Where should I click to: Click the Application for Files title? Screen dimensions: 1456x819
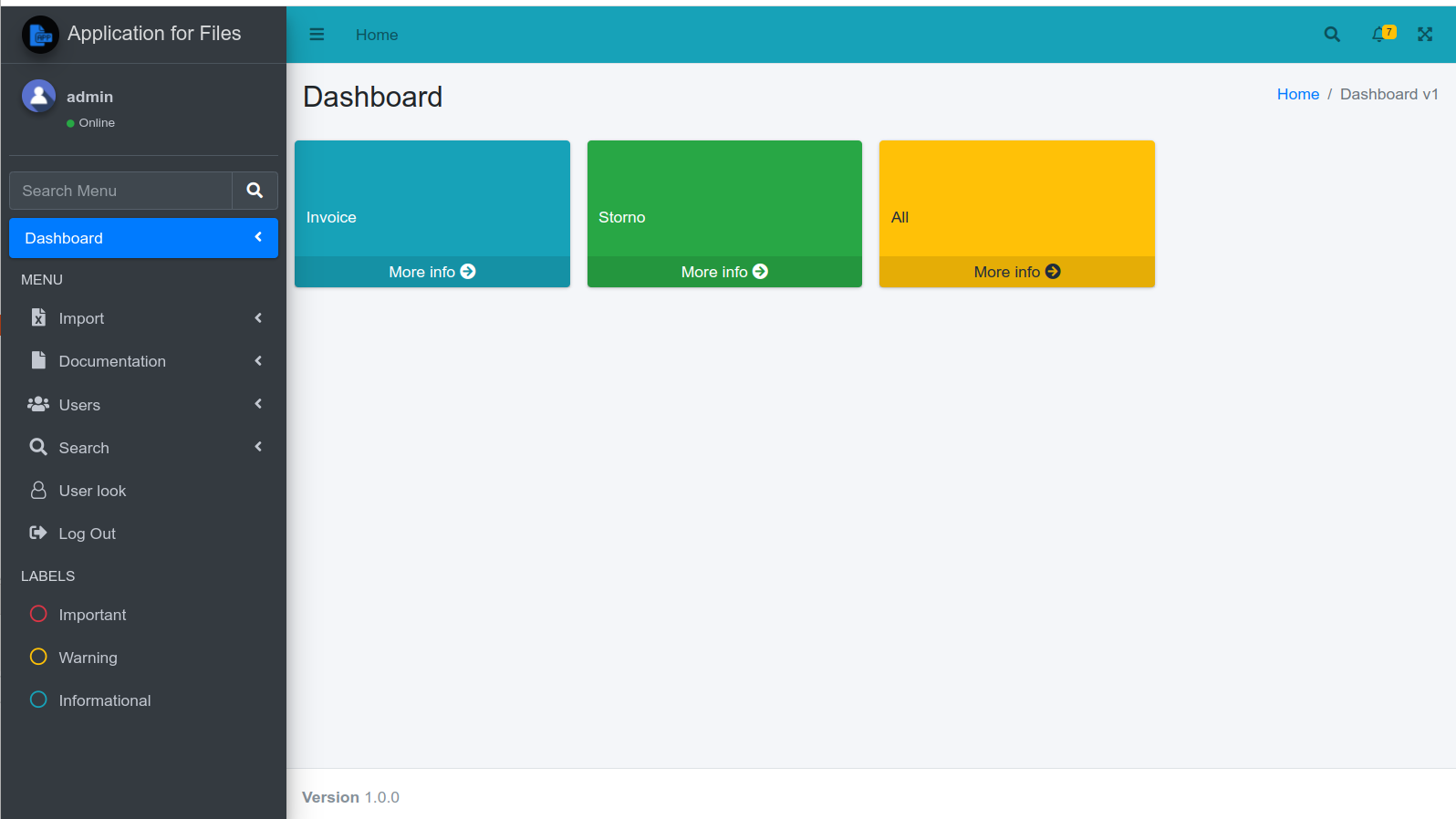pyautogui.click(x=154, y=34)
